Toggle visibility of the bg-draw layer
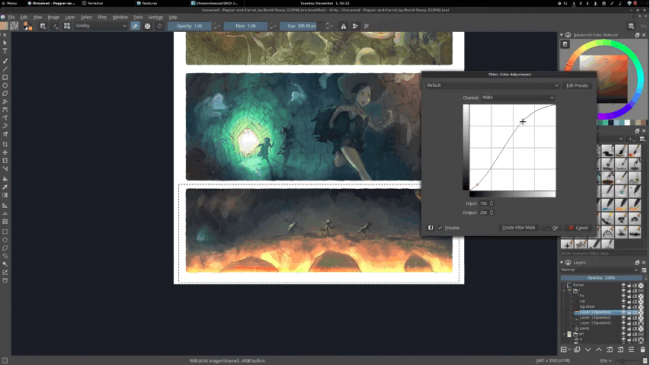This screenshot has width=650, height=365. click(x=623, y=307)
